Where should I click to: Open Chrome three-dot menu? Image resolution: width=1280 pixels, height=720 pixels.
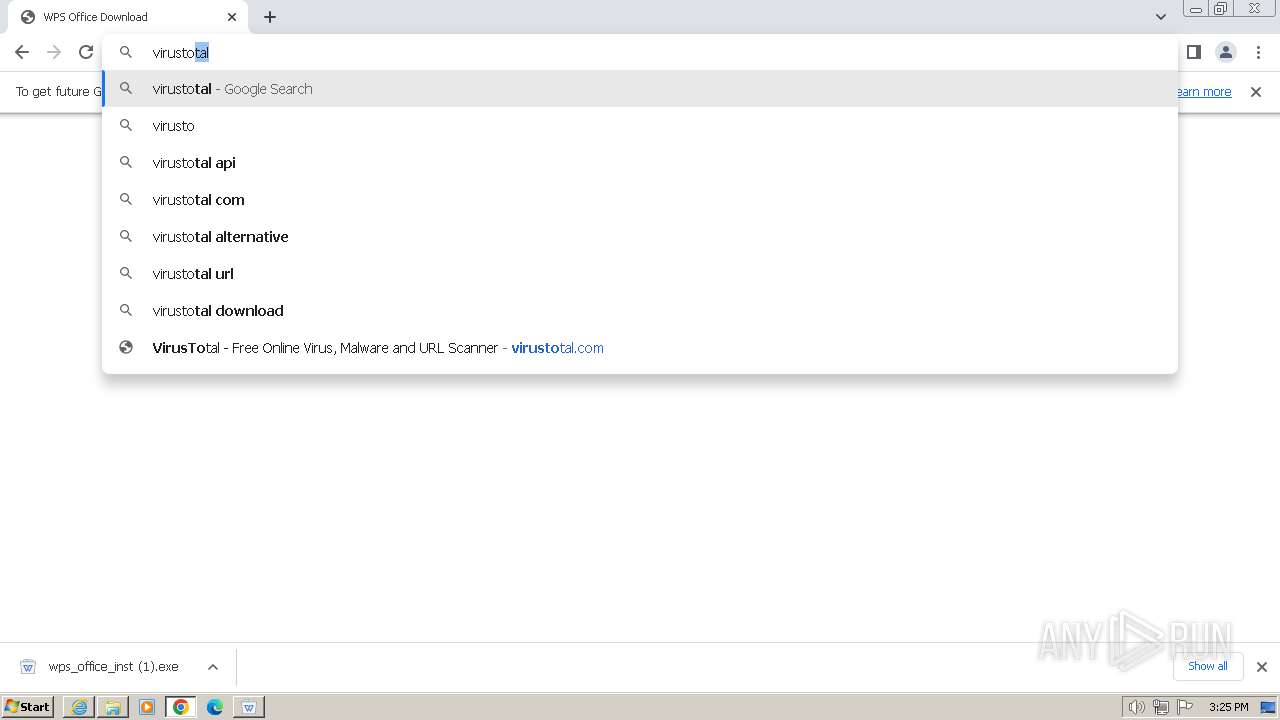tap(1258, 52)
